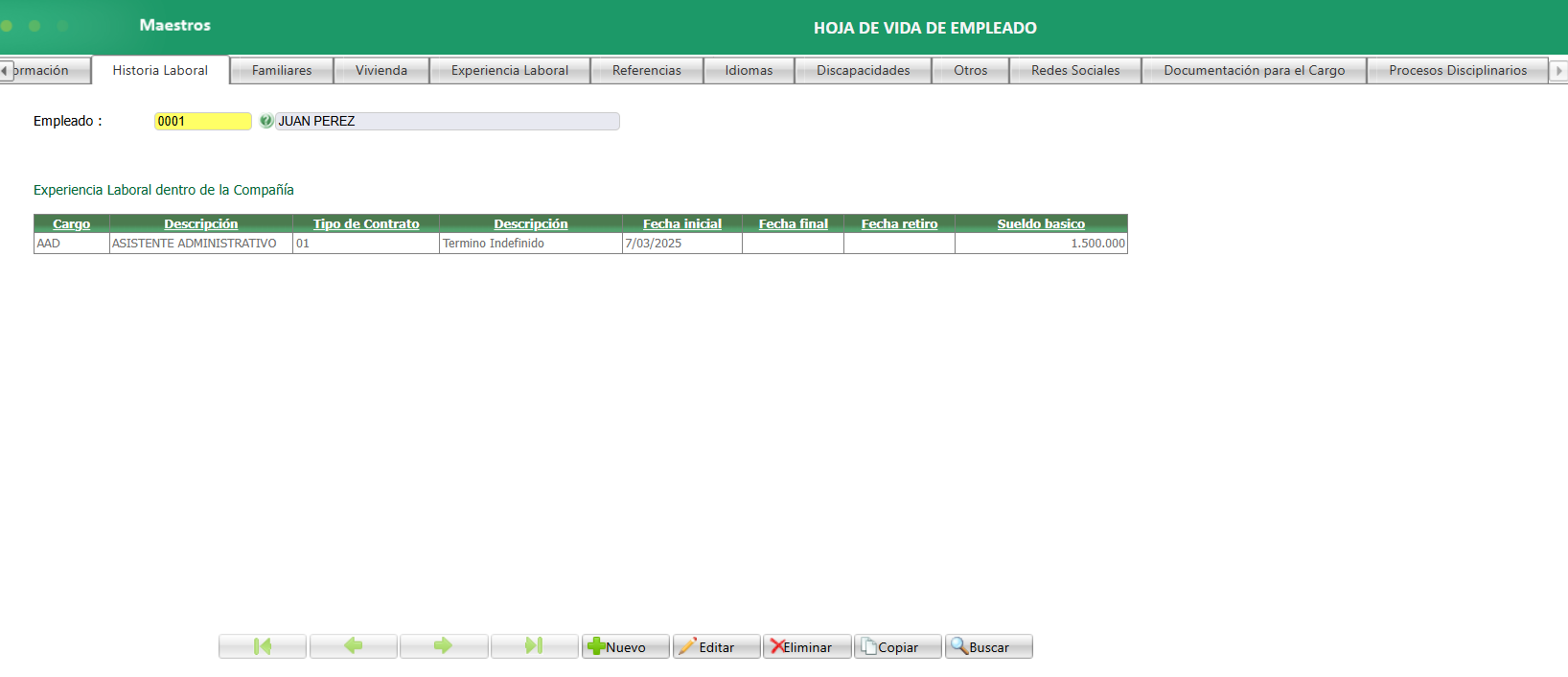Click the Editar button
1568x677 pixels.
coord(716,646)
